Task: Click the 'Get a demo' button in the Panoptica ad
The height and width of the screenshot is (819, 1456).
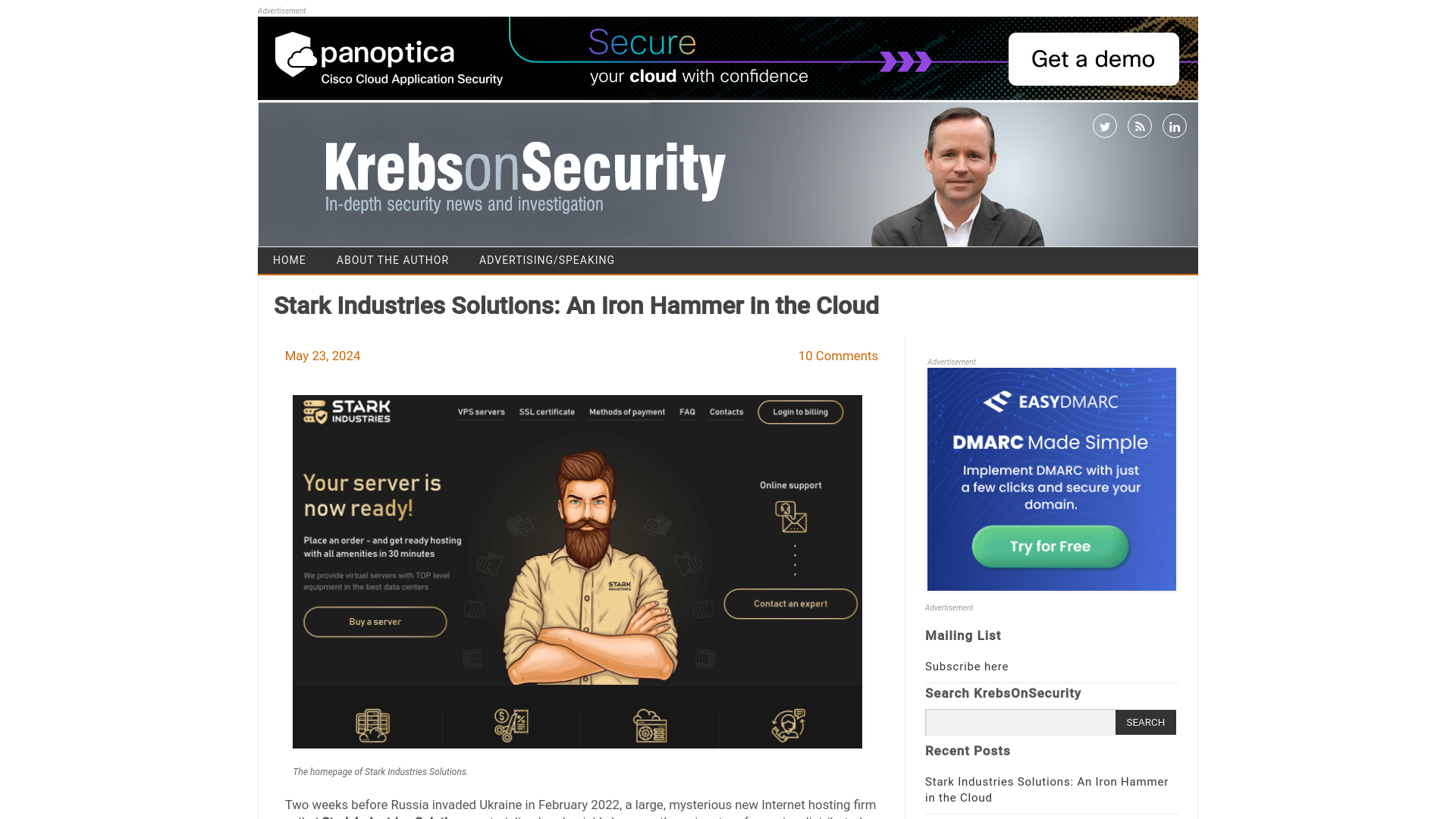Action: [x=1093, y=58]
